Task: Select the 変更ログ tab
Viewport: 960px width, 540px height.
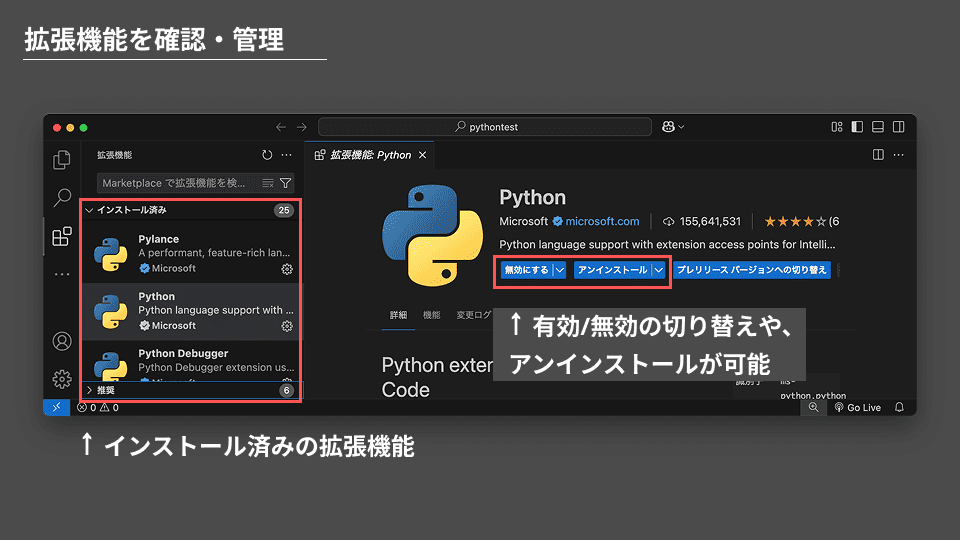Action: tap(474, 315)
